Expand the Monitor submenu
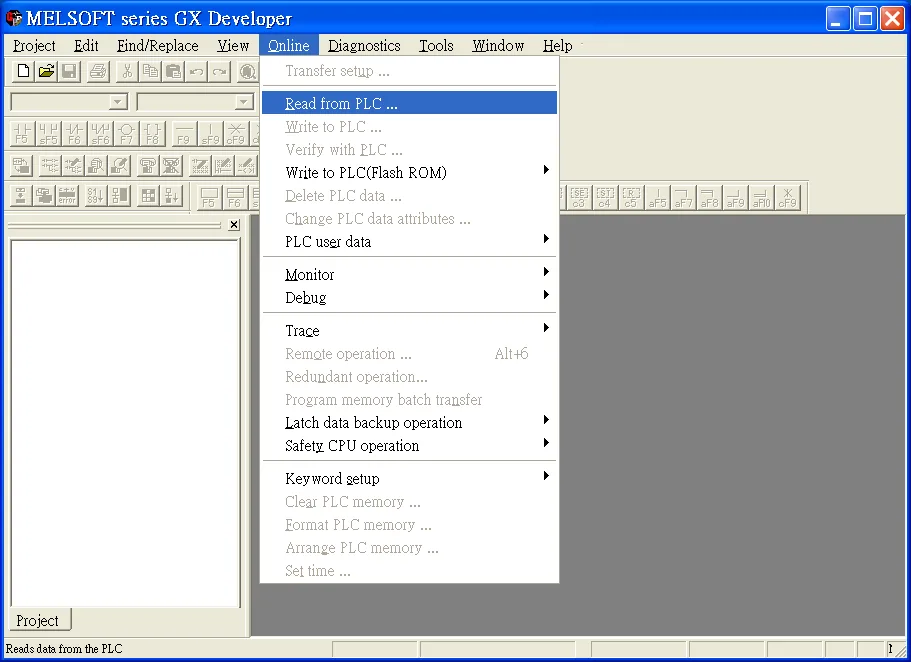This screenshot has height=662, width=911. [x=409, y=274]
